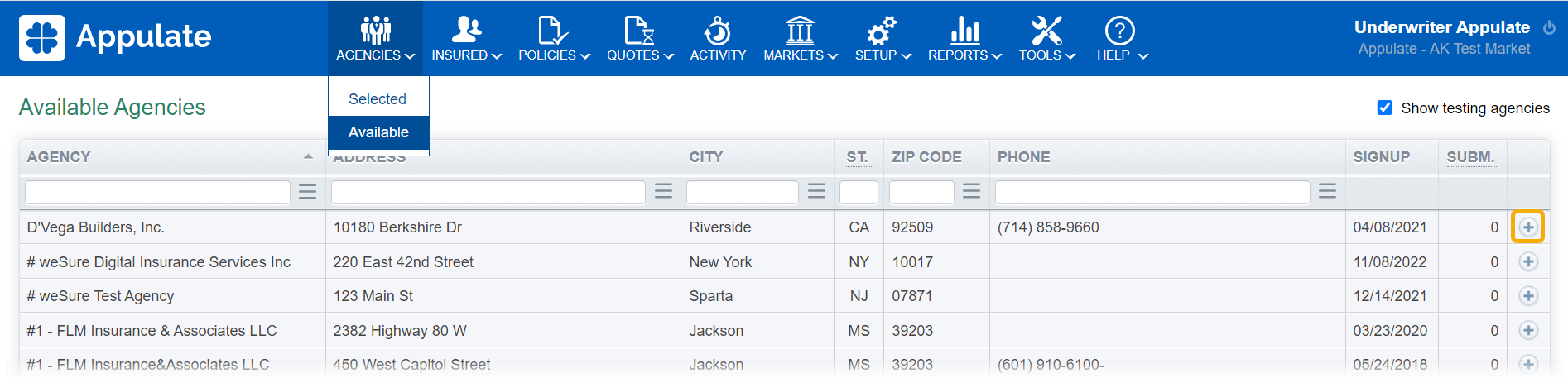
Task: Sort table by Agency column header
Action: pos(59,157)
